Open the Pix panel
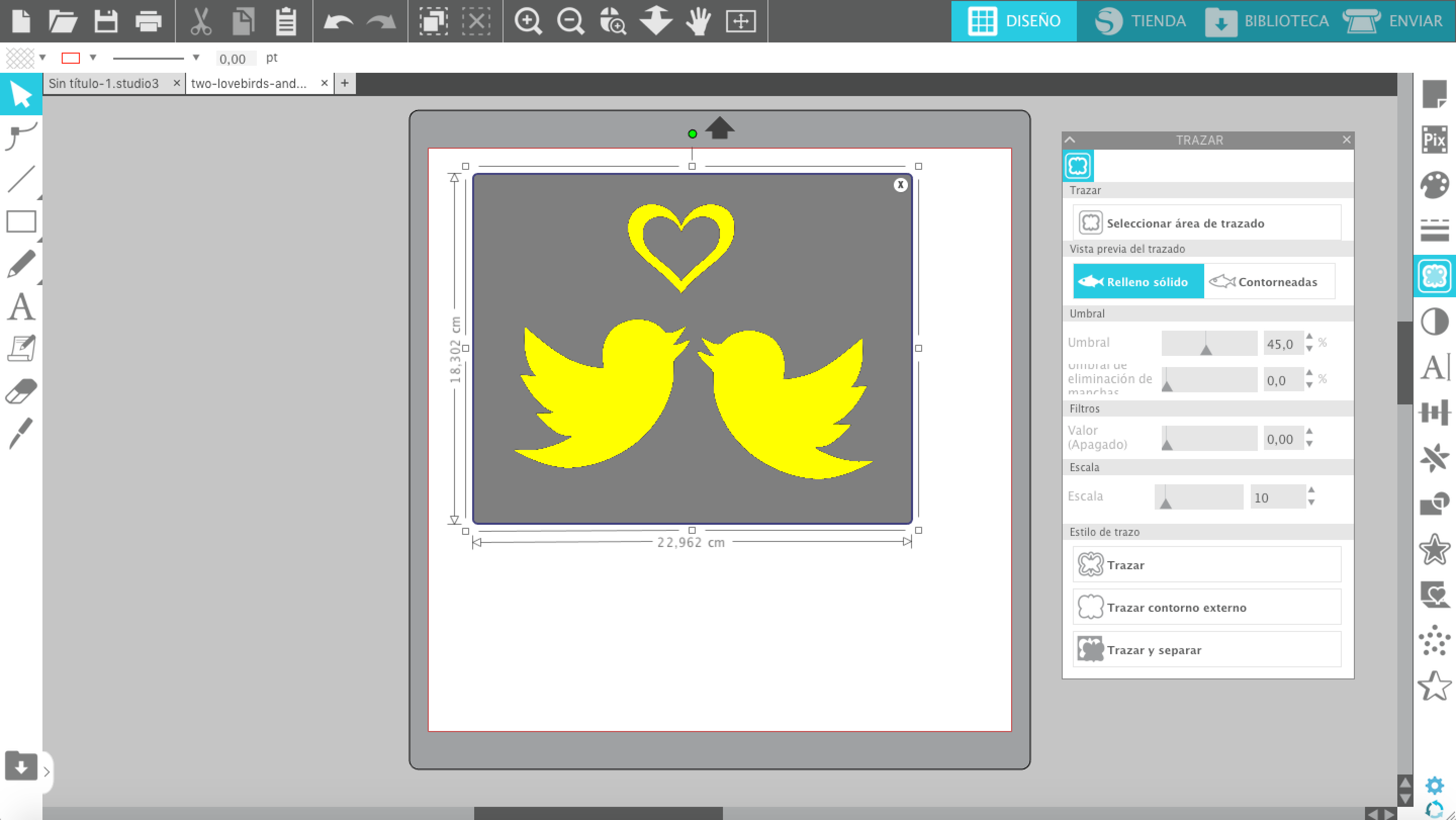 (x=1435, y=139)
